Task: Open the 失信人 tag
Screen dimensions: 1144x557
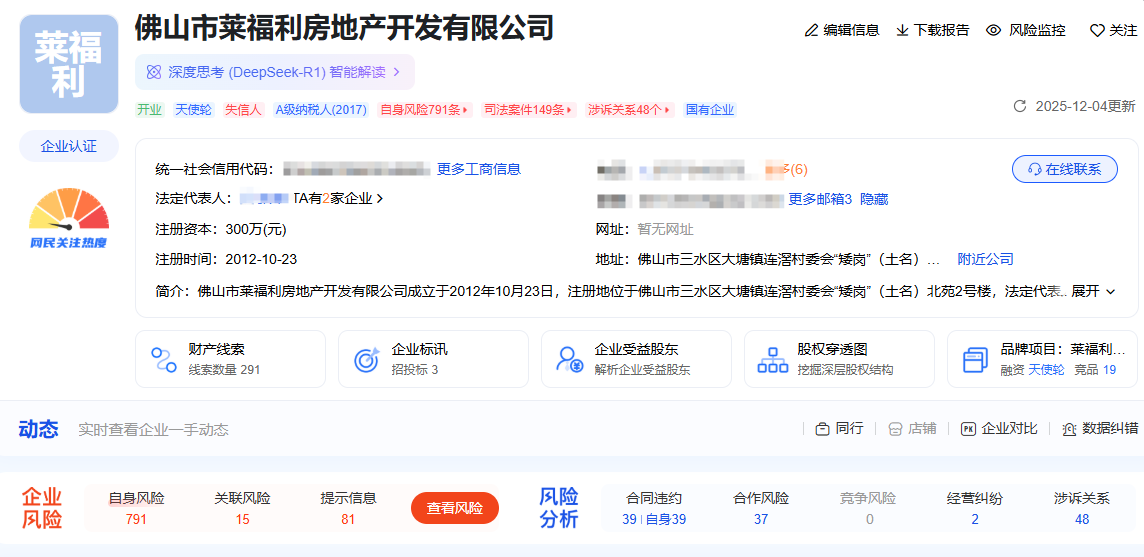Action: tap(244, 110)
